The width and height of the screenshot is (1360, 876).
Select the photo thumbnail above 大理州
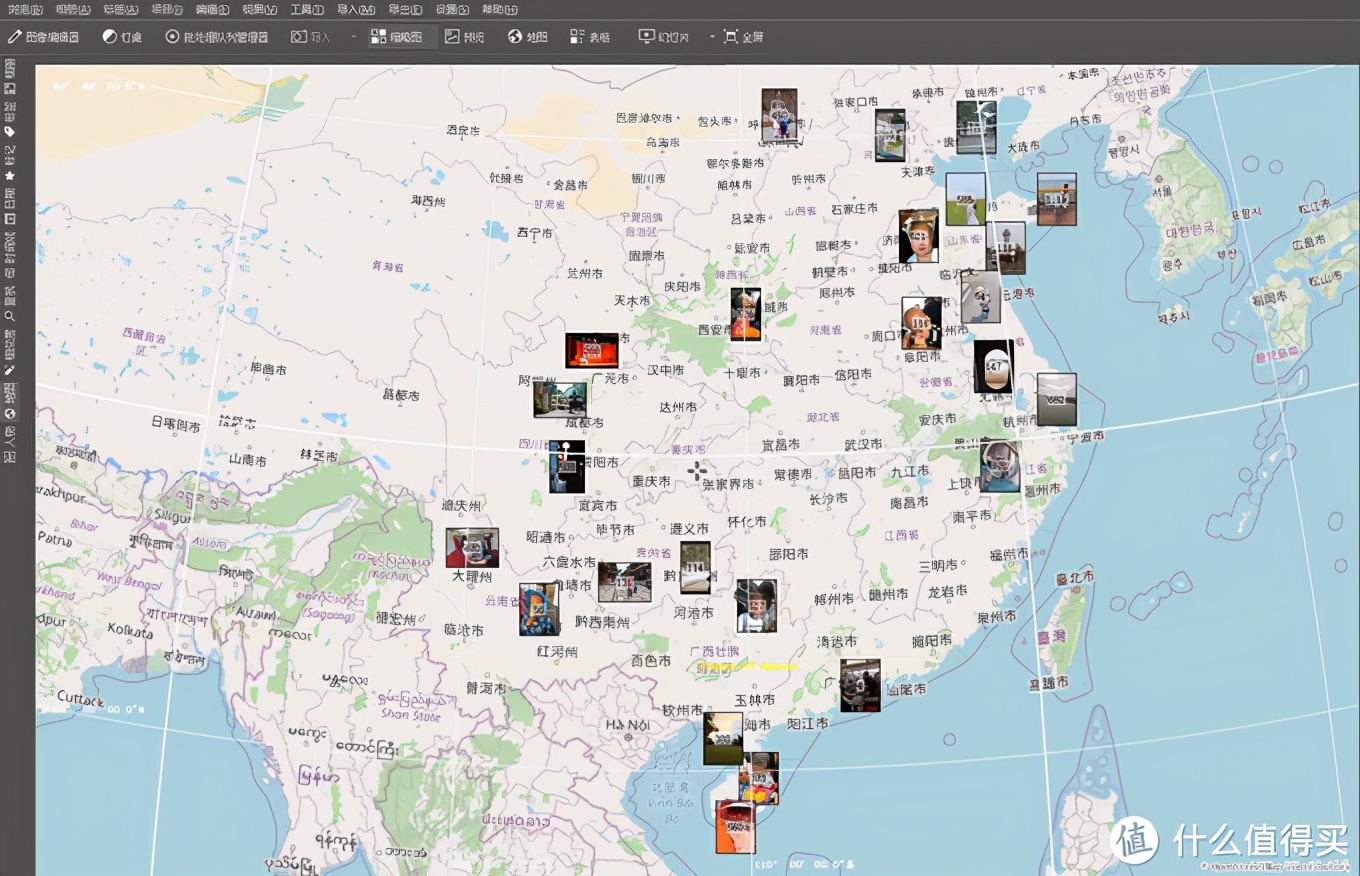472,548
